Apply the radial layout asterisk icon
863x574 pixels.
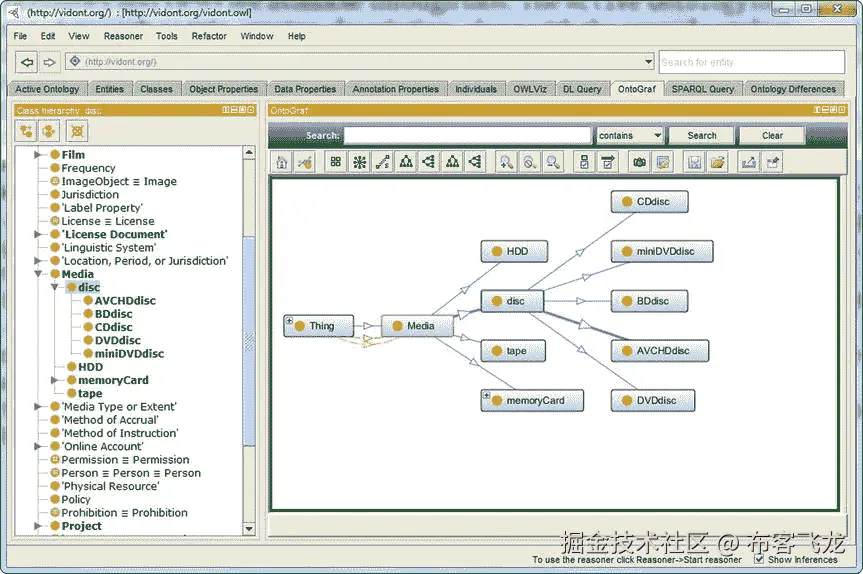359,162
